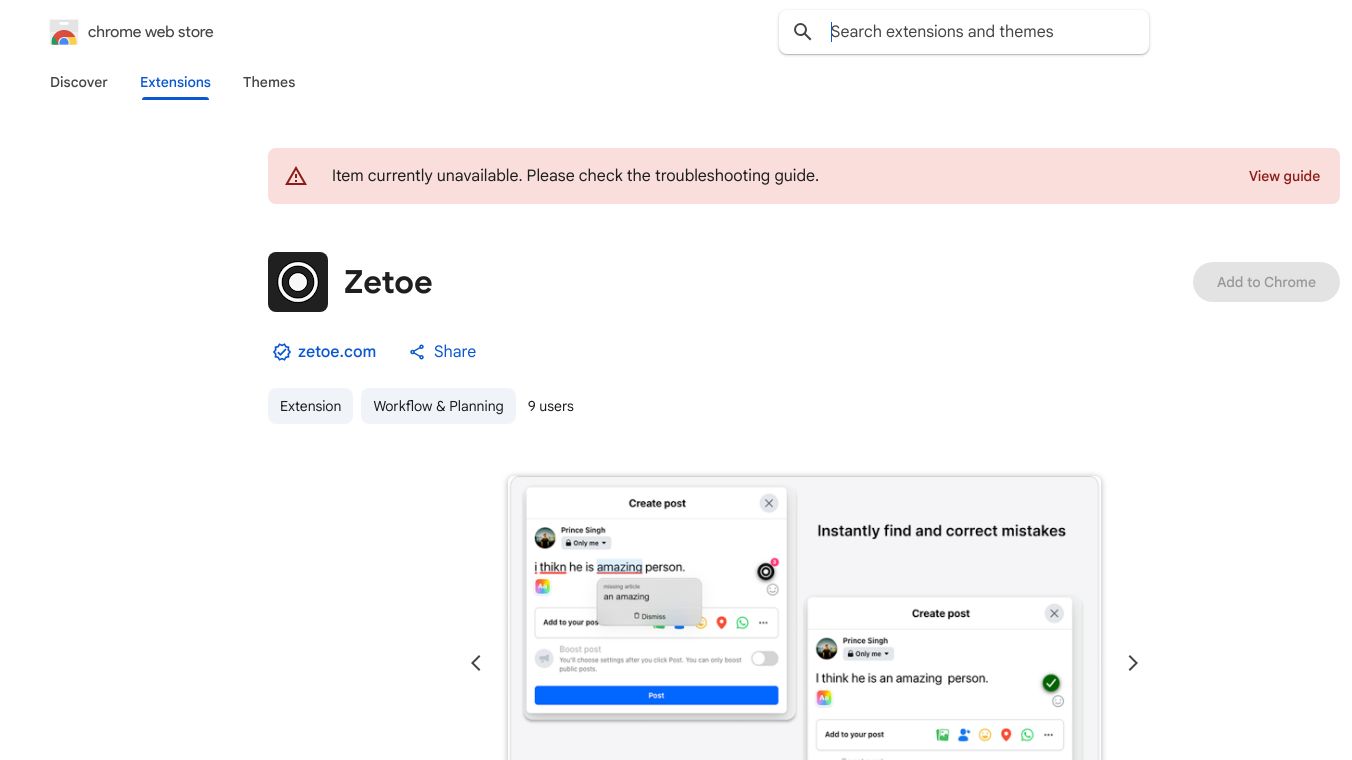Screen dimensions: 1352x760
Task: Click the green checkmark in second preview
Action: click(1051, 683)
